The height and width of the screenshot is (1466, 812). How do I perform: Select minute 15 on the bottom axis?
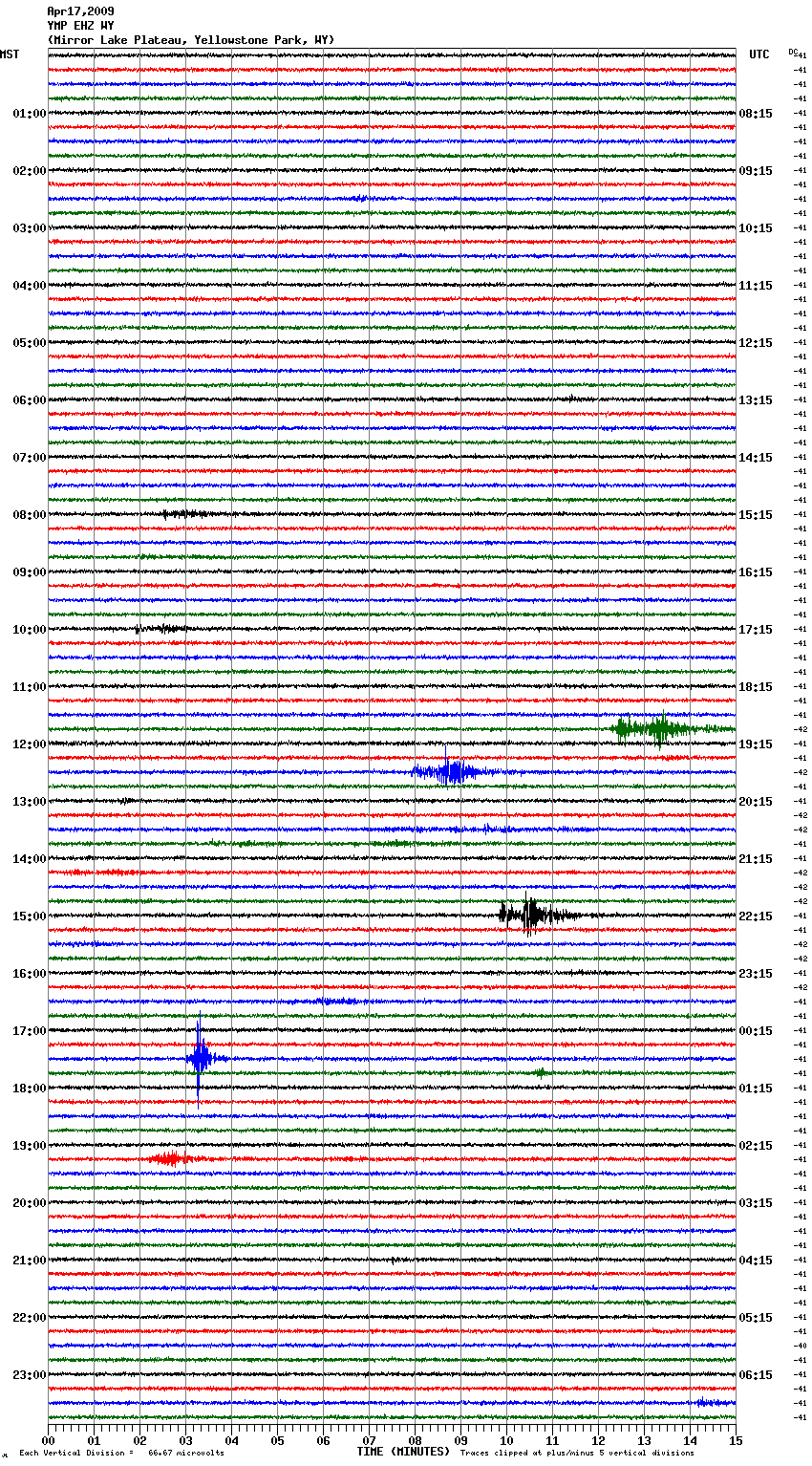click(736, 1440)
